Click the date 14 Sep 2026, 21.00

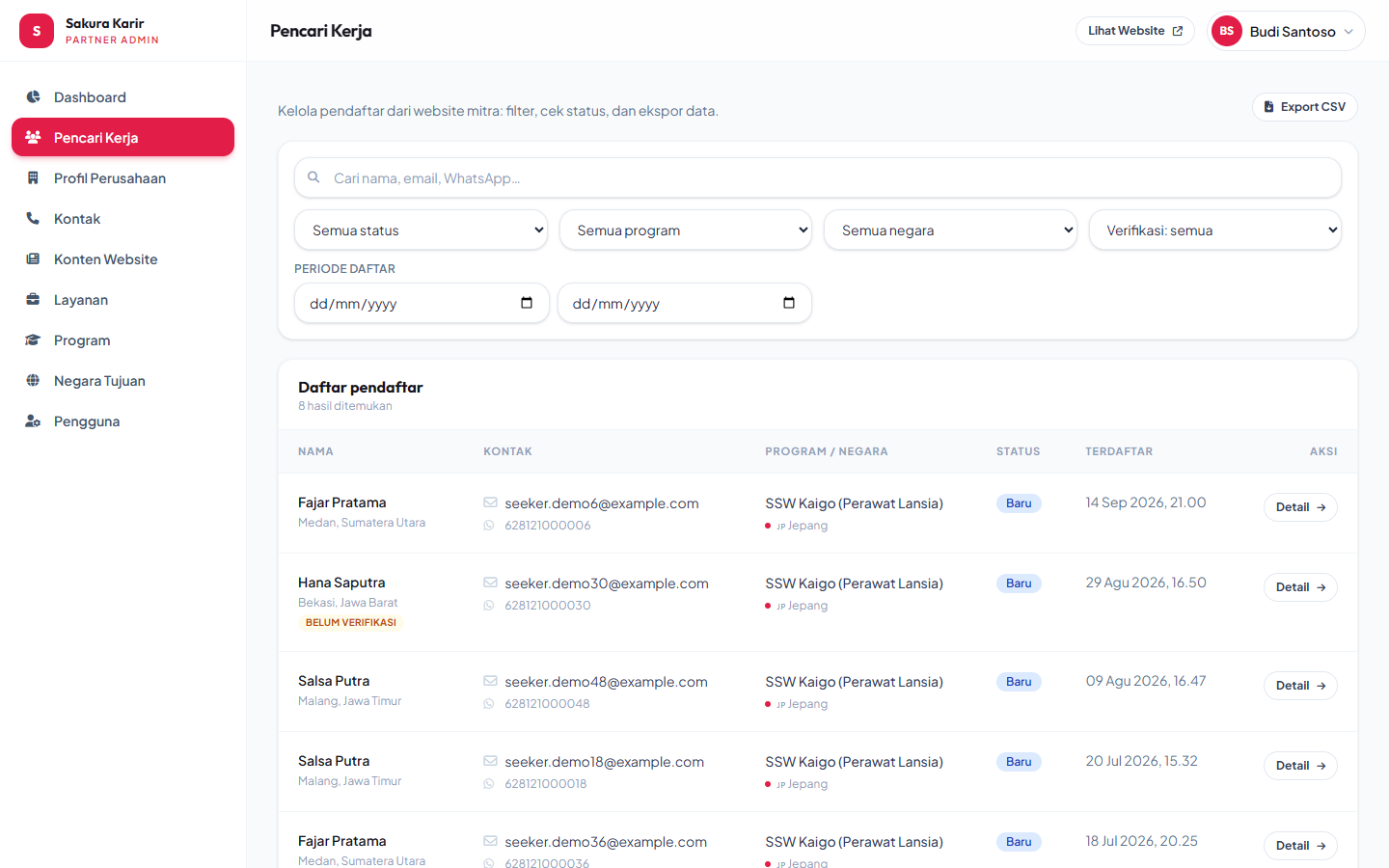click(1146, 502)
